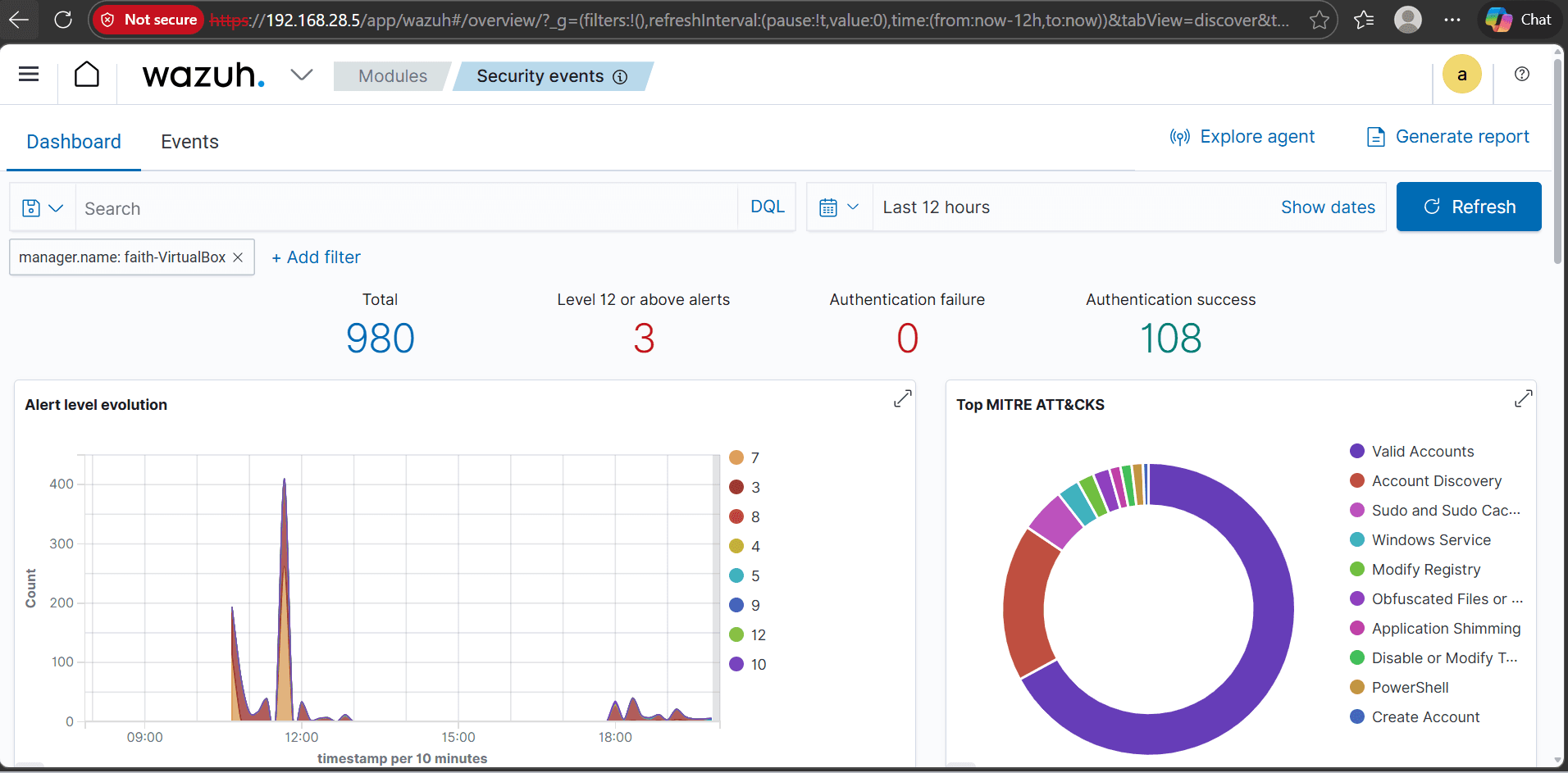The image size is (1568, 773).
Task: Expand the Wazuh menu chevron
Action: pyautogui.click(x=302, y=75)
